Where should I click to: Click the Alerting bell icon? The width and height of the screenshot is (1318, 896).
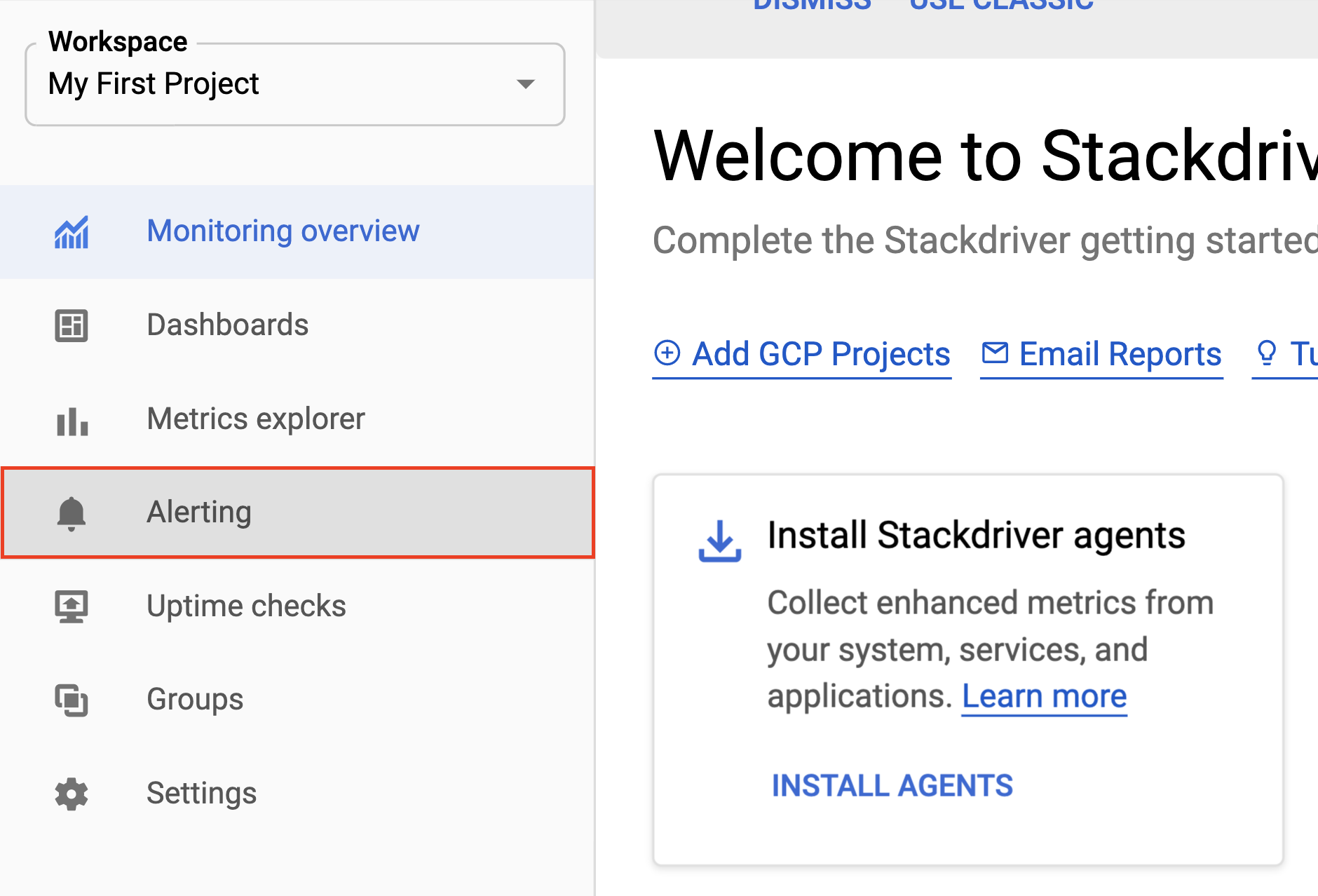(x=72, y=513)
